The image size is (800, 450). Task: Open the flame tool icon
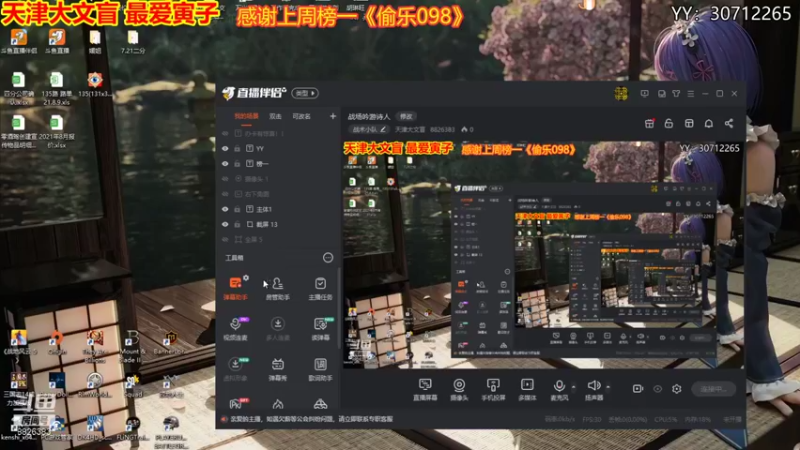278,404
